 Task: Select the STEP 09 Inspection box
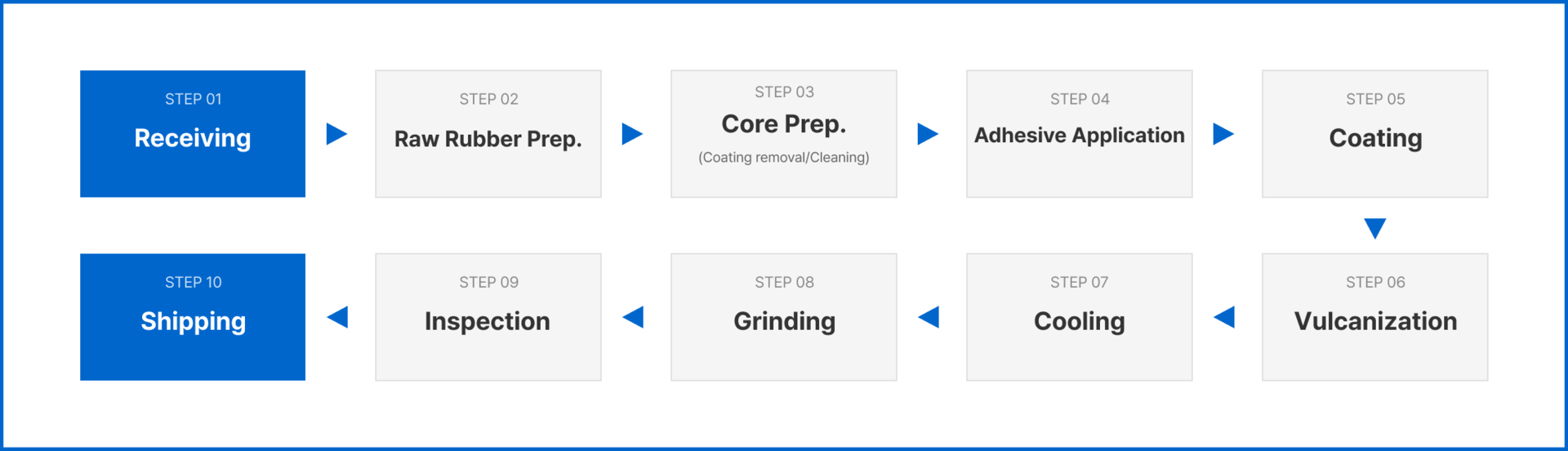coord(488,317)
